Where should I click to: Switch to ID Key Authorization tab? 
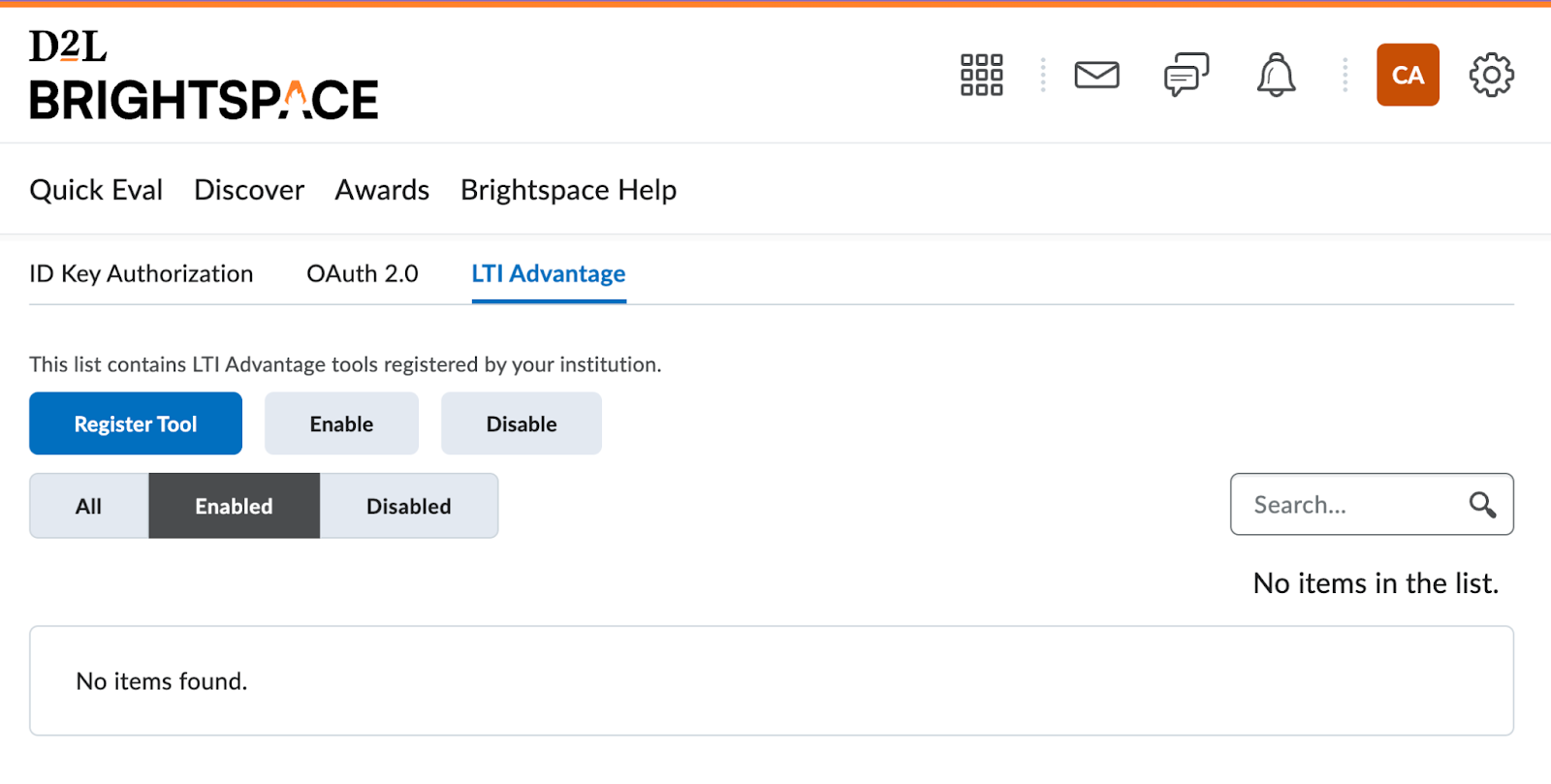(142, 274)
